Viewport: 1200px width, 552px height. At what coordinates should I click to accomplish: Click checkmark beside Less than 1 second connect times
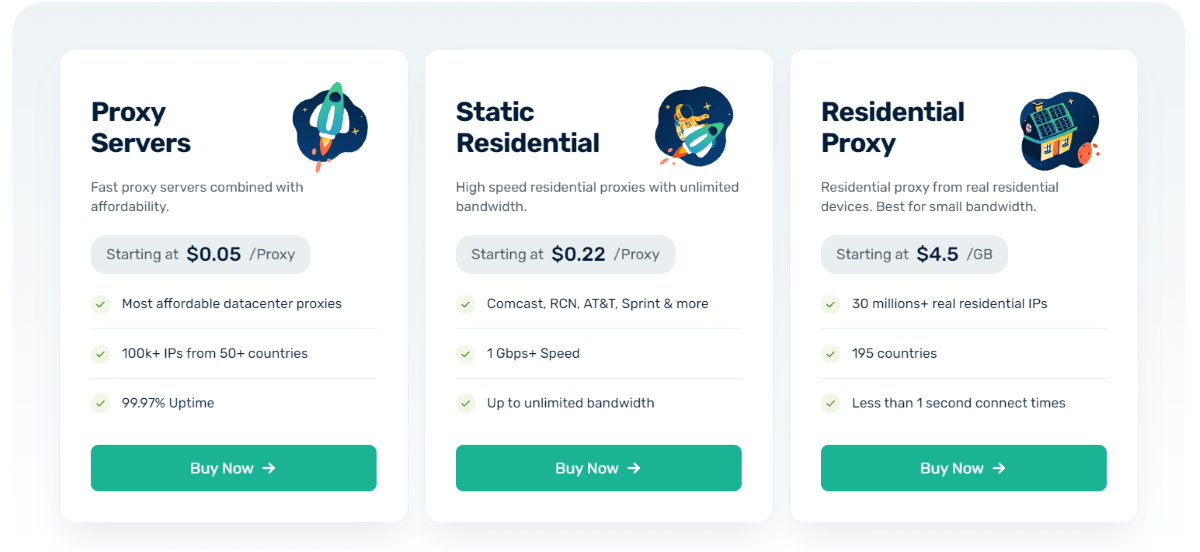point(830,404)
